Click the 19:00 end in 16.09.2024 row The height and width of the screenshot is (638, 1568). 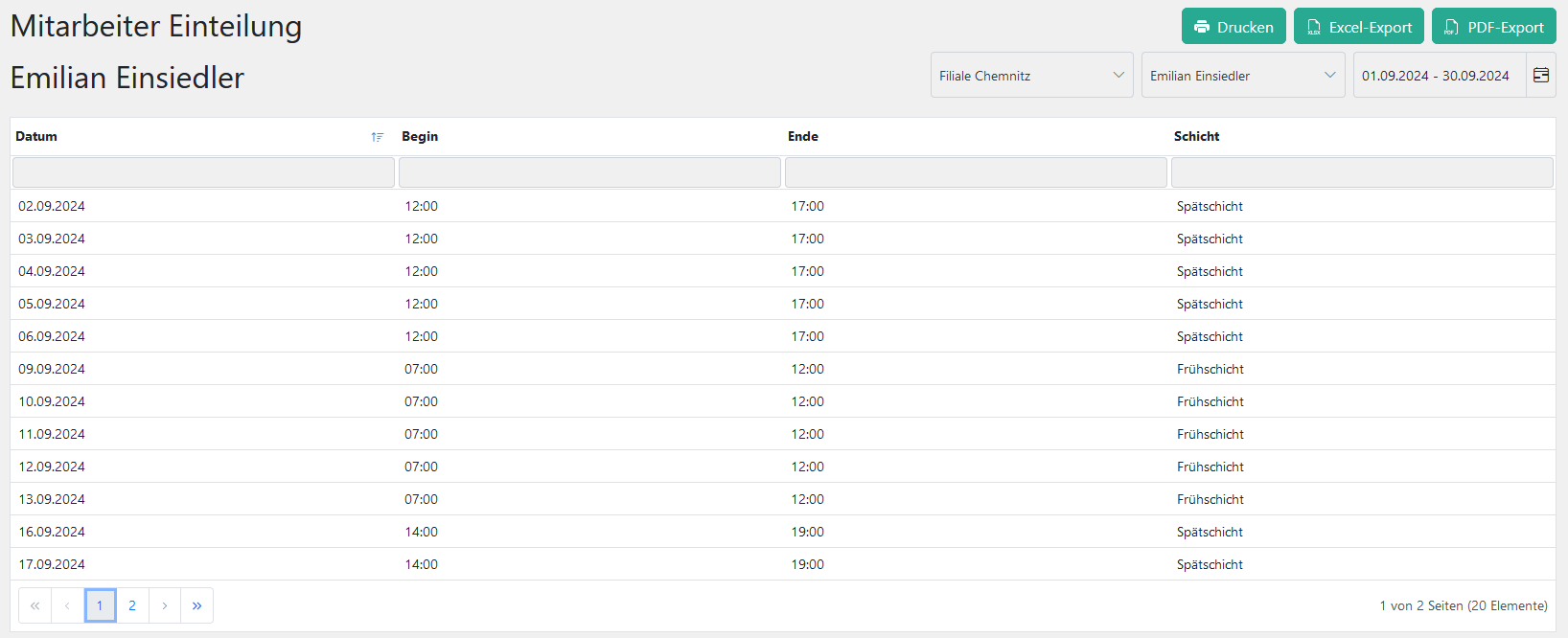point(807,532)
